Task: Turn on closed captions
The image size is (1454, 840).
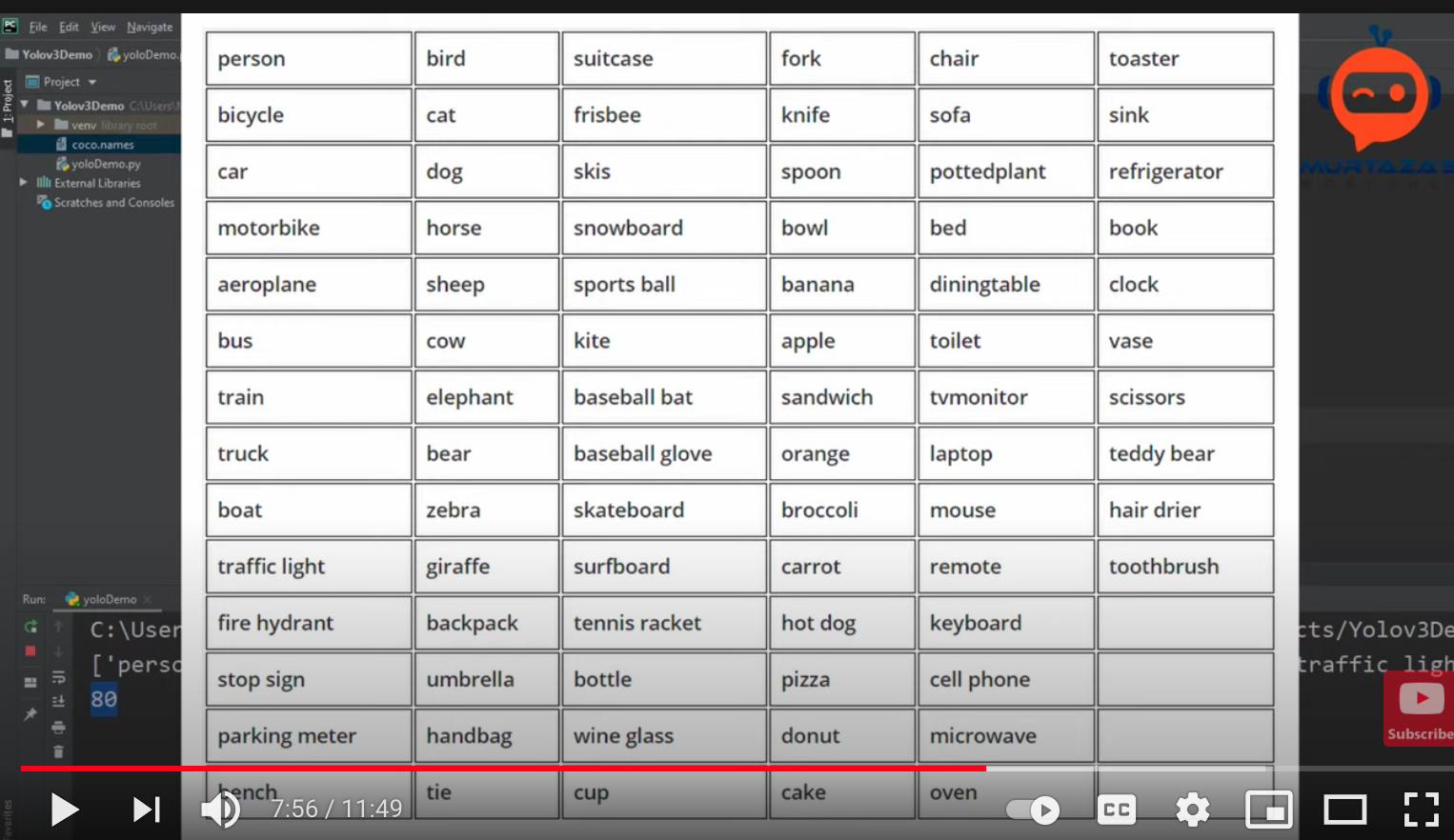Action: [x=1116, y=810]
